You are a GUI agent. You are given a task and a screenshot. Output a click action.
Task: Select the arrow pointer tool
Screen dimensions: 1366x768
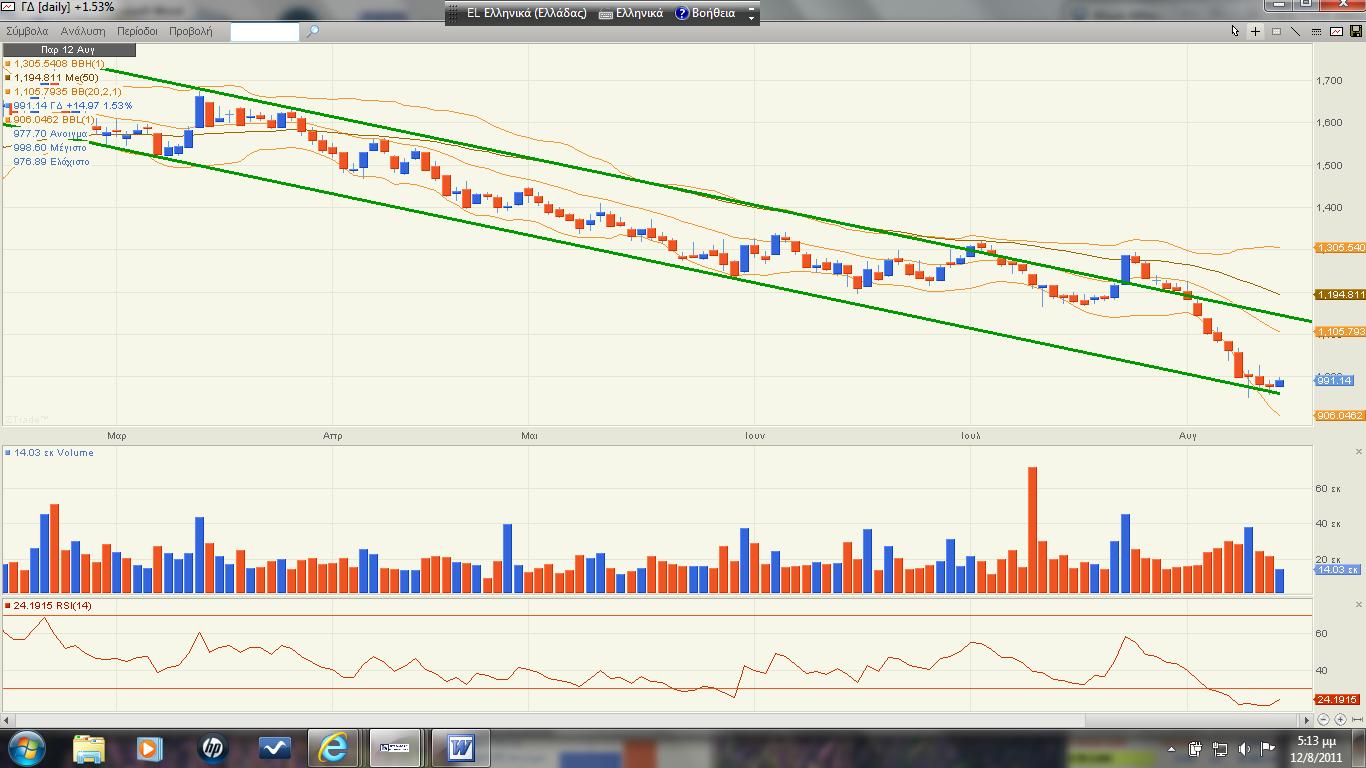coord(1235,31)
